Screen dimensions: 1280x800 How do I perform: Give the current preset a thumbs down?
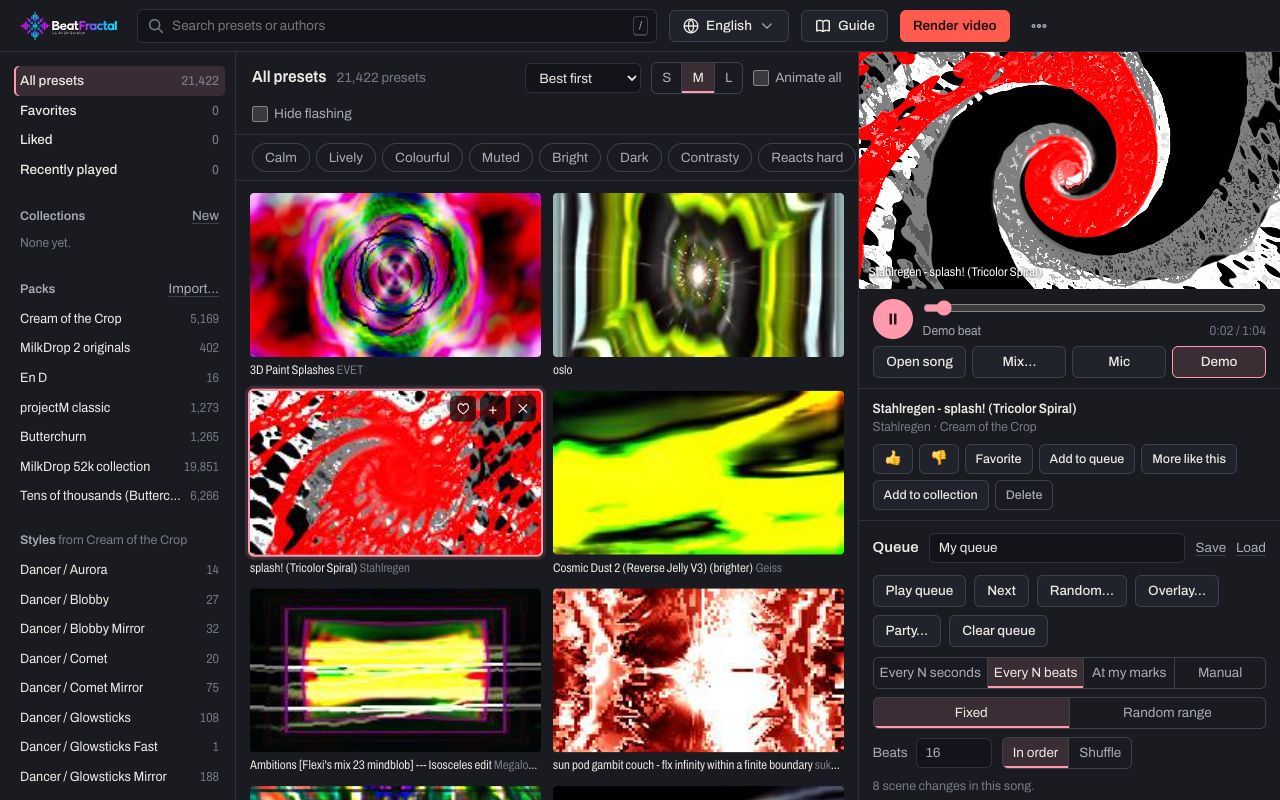click(939, 459)
